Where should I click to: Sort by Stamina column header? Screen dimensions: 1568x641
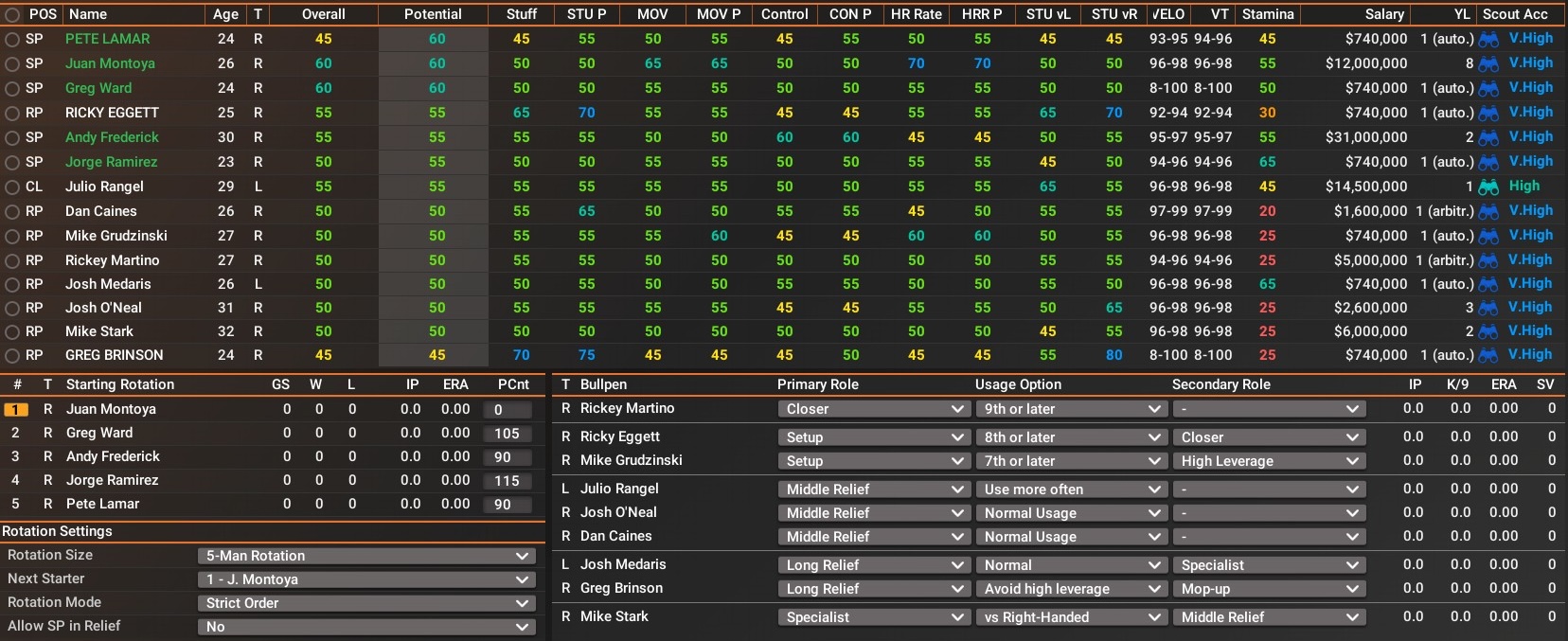click(1268, 14)
